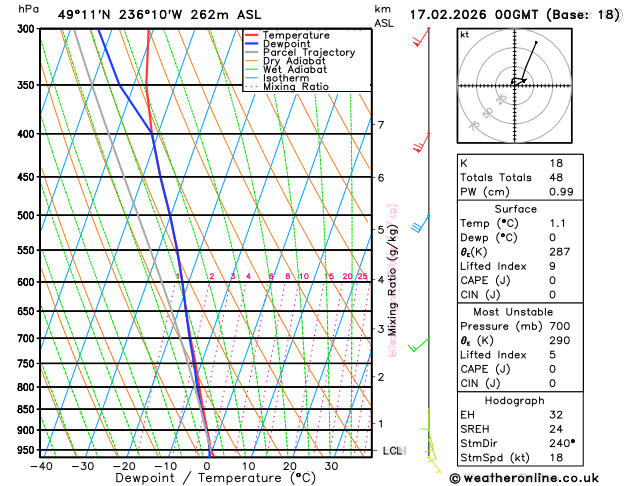
Task: Click the 'Surface' section heading
Action: (x=515, y=209)
